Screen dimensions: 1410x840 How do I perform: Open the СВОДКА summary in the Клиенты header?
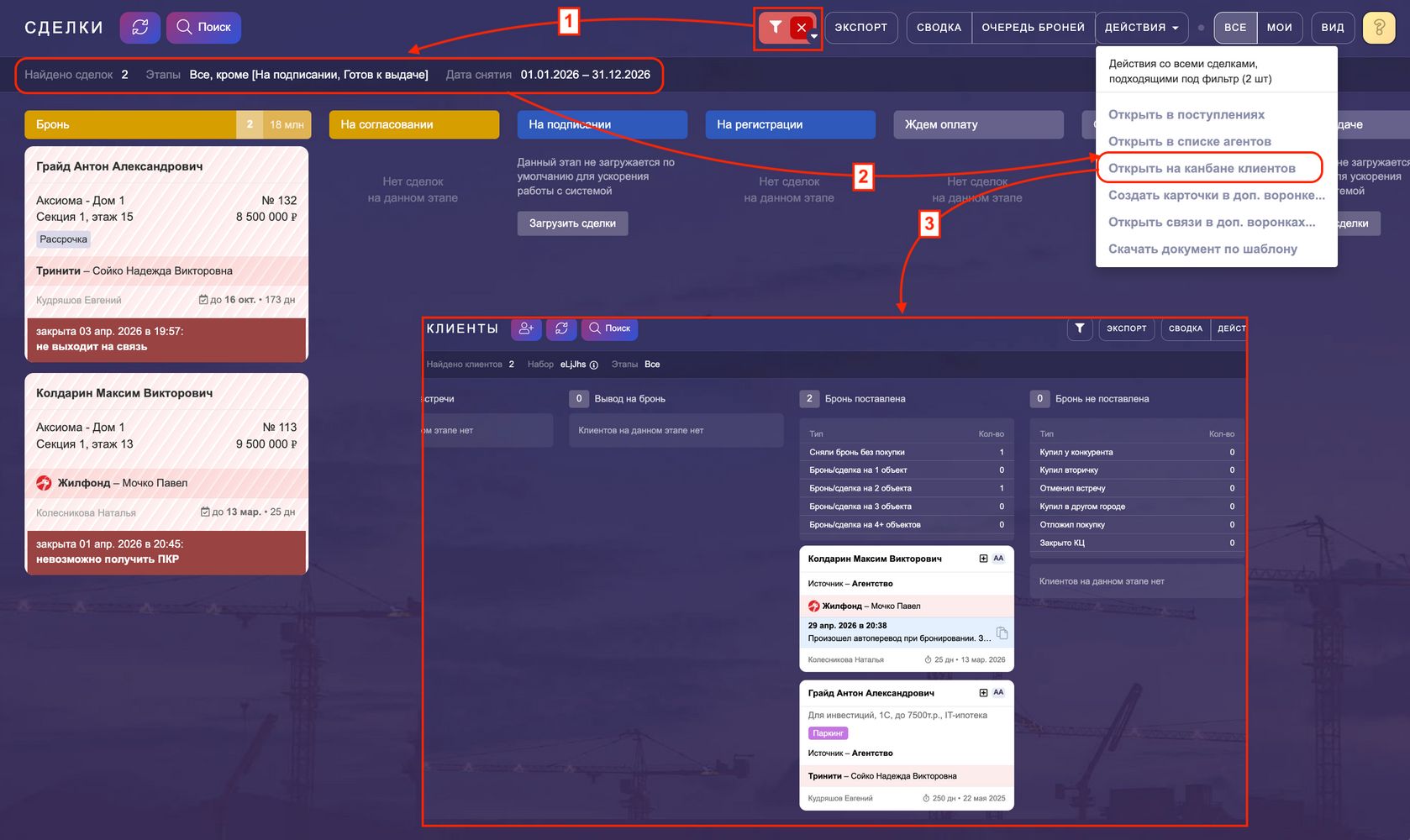tap(1186, 328)
